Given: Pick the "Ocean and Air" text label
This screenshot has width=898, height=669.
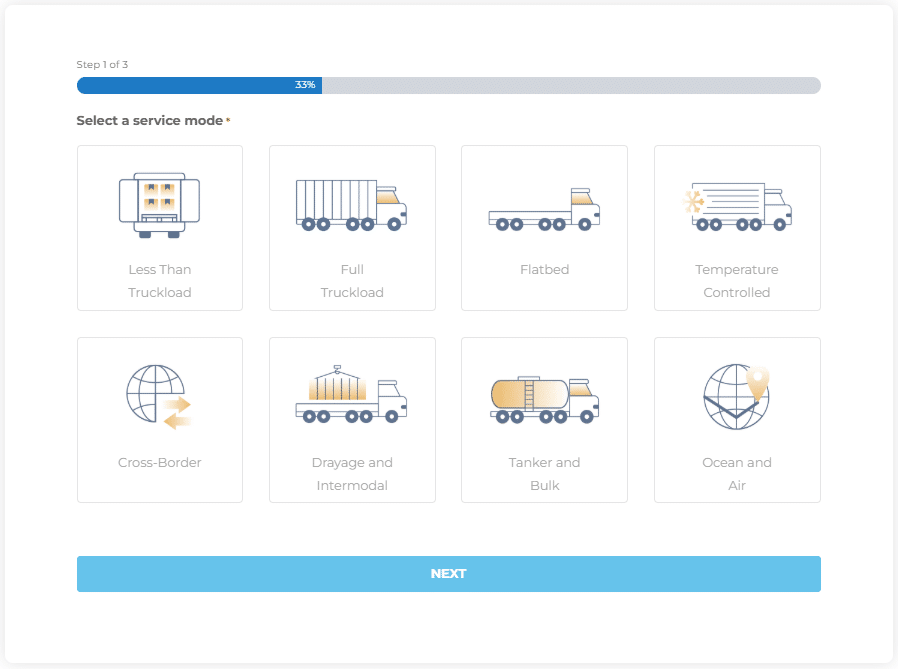Looking at the screenshot, I should (737, 474).
